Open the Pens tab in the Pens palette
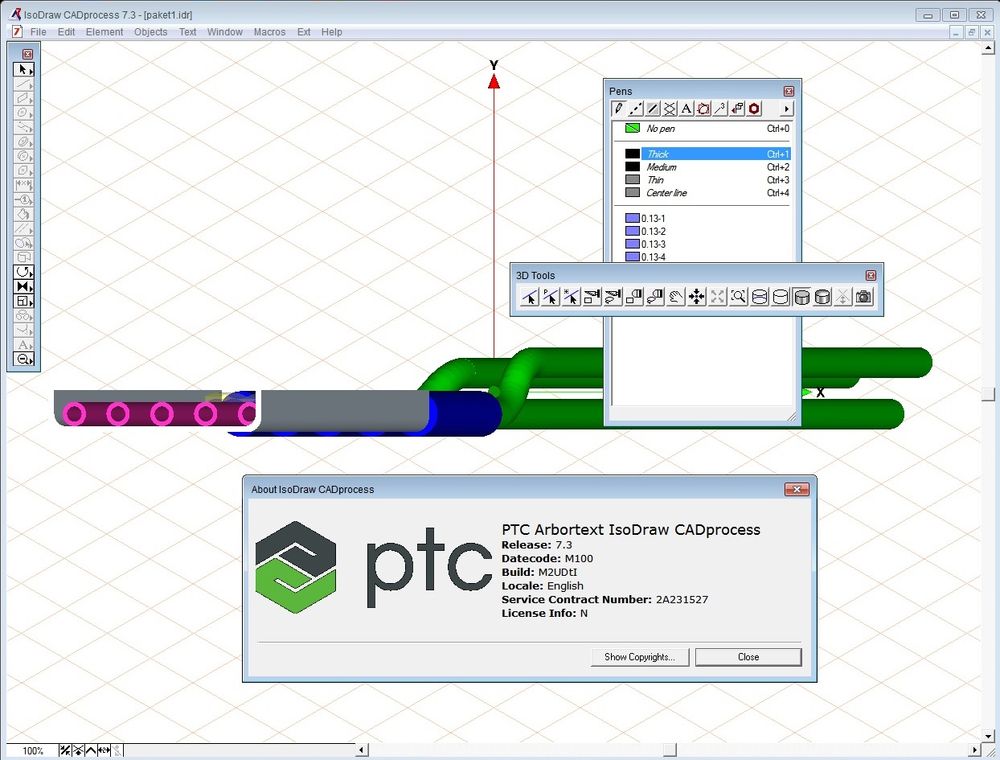 pos(618,108)
